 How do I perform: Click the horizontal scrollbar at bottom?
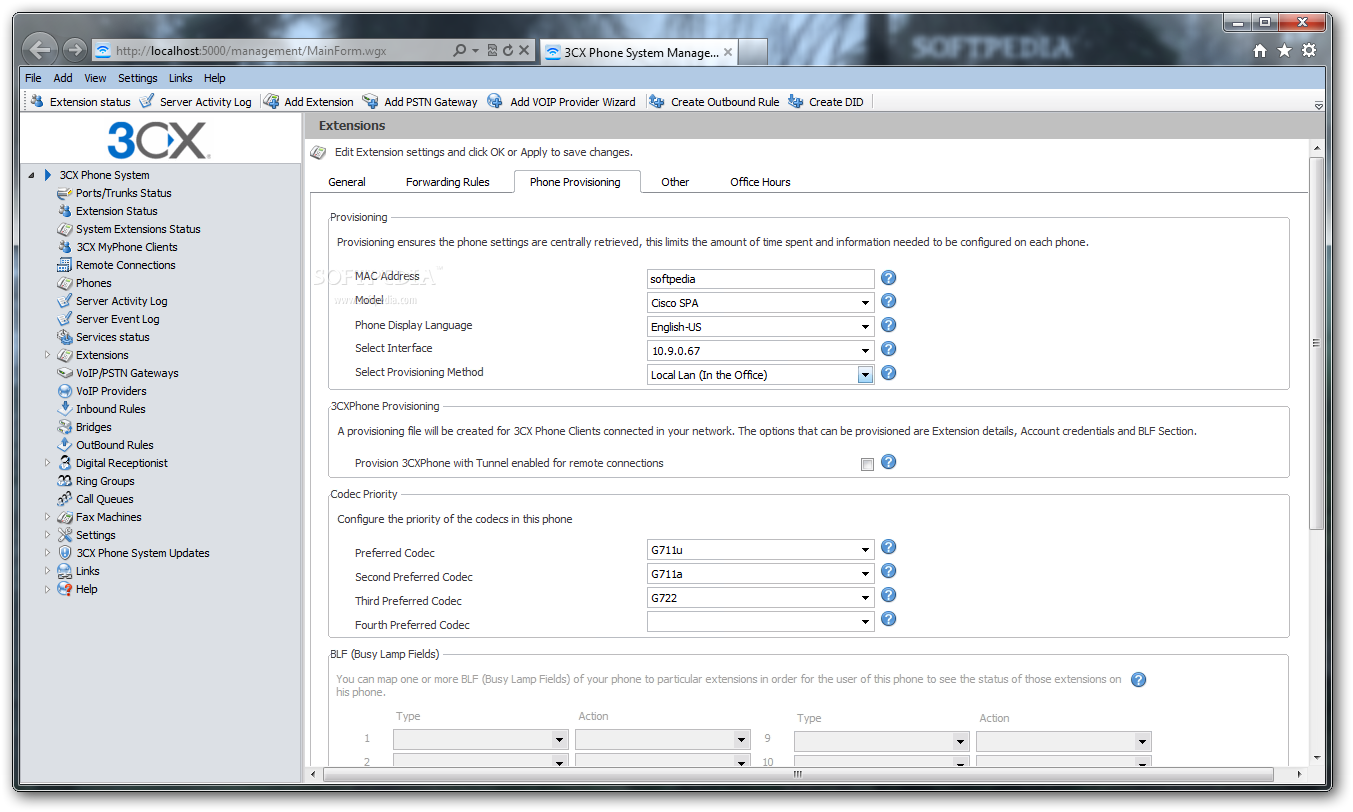click(797, 774)
